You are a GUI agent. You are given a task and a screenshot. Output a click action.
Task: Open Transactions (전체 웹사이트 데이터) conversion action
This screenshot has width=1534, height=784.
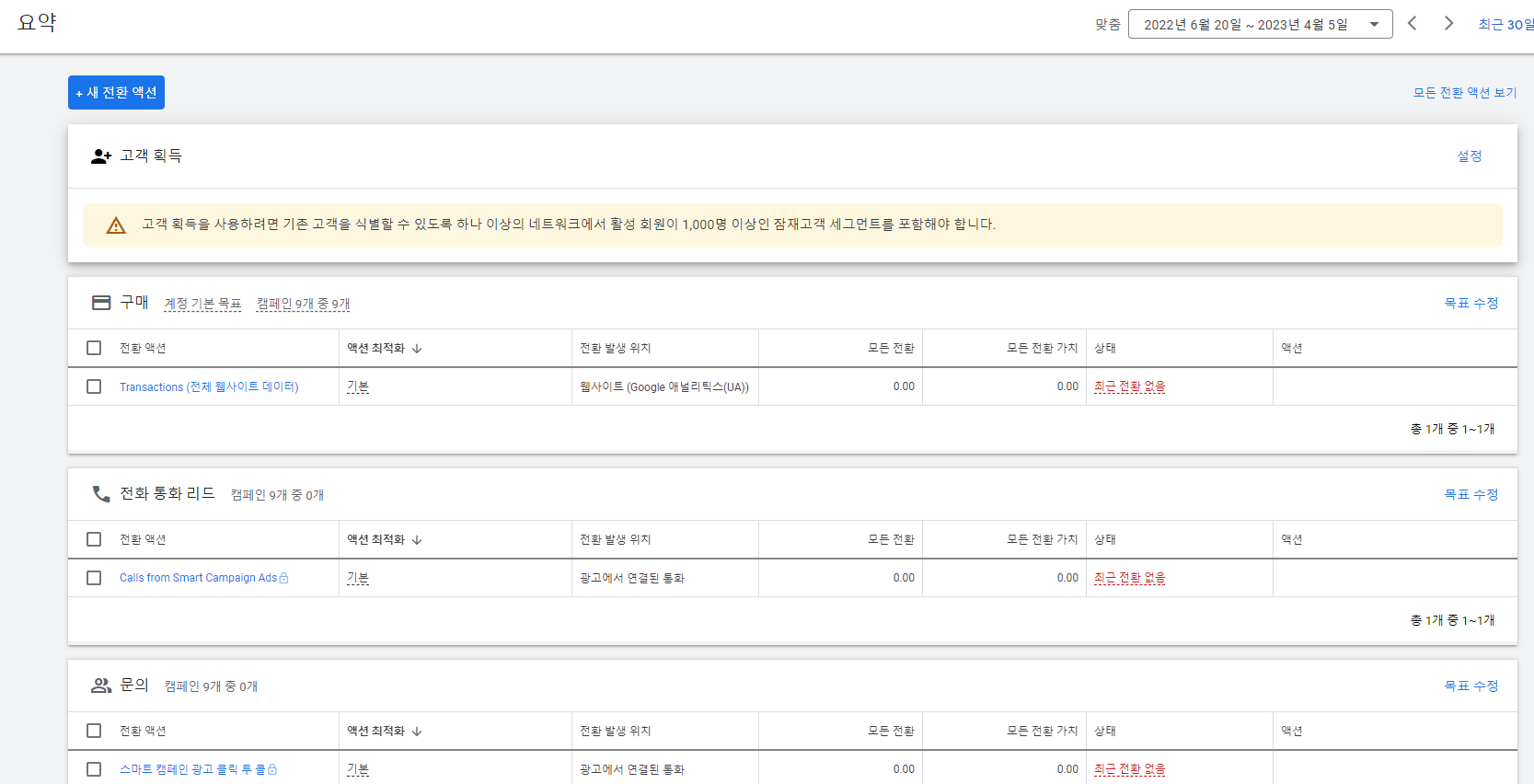(209, 387)
